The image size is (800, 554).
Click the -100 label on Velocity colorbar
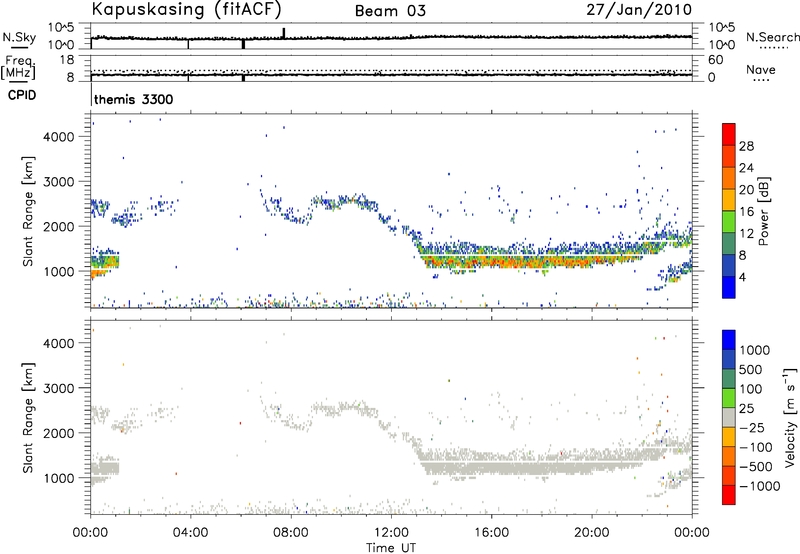pos(756,447)
